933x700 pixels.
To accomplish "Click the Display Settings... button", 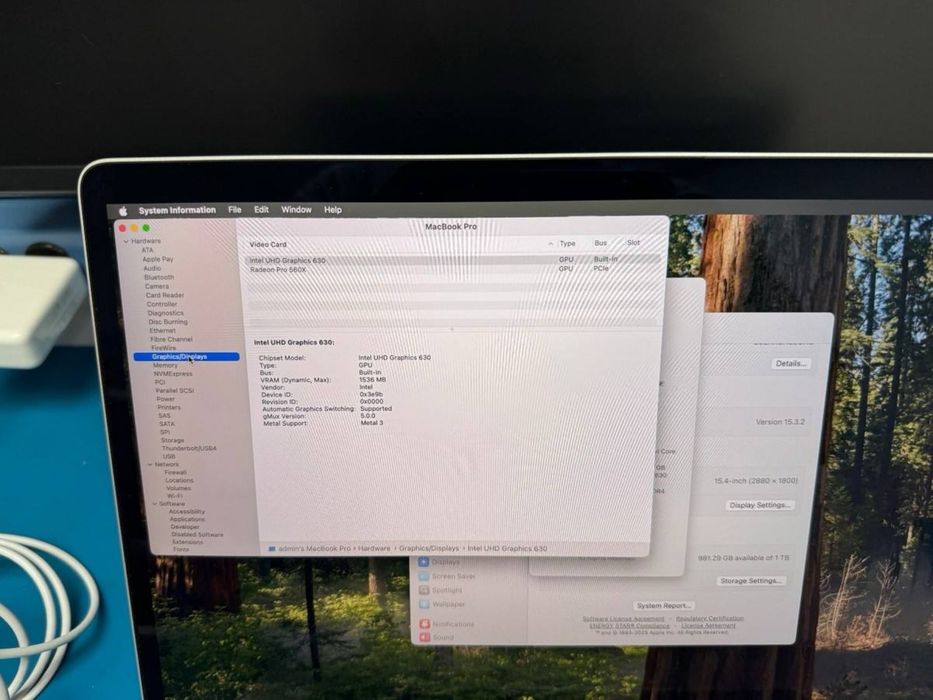I will pos(760,505).
